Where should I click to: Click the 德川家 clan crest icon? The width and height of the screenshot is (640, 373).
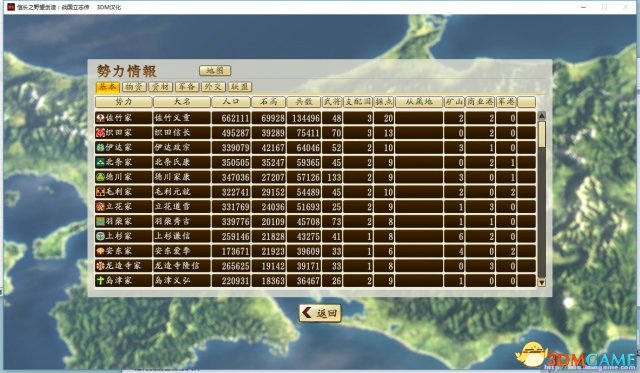[x=100, y=177]
